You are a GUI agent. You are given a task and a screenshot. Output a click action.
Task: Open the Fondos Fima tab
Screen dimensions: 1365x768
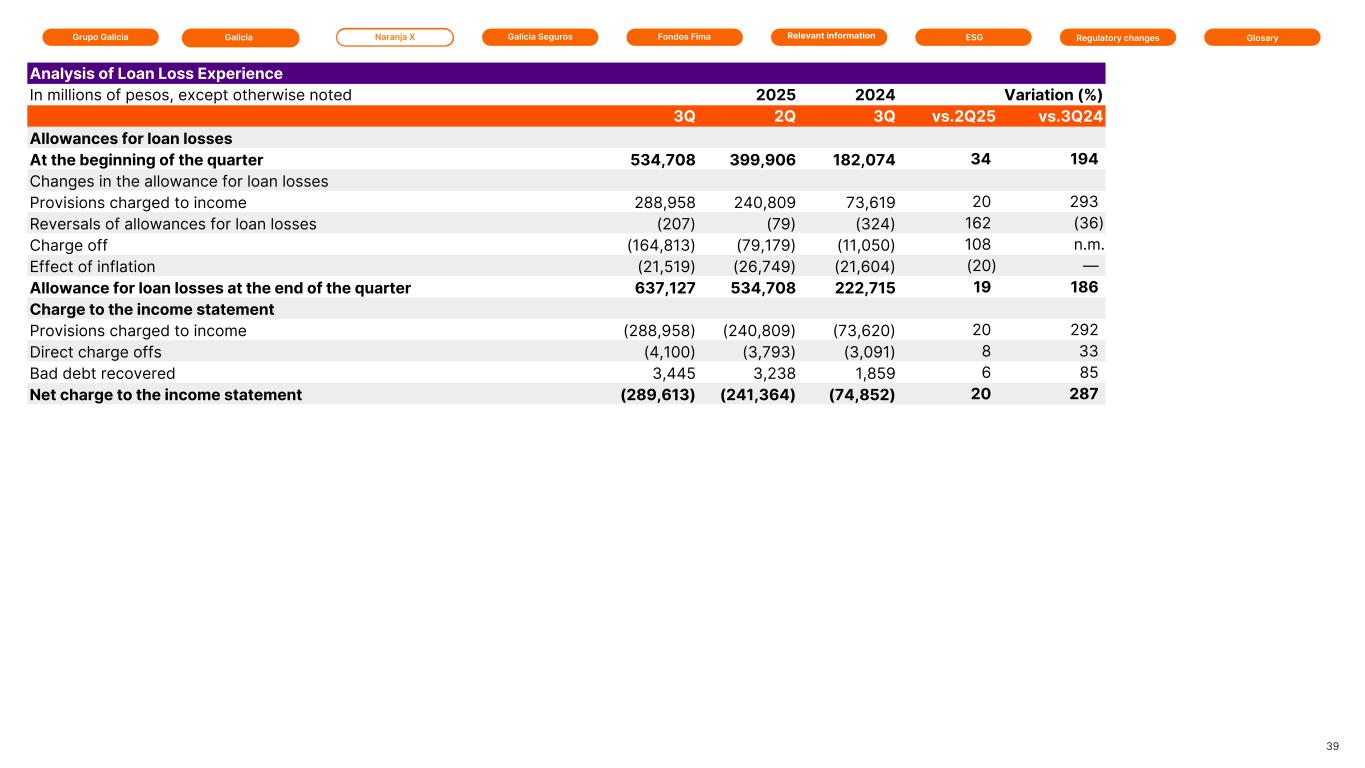tap(684, 37)
